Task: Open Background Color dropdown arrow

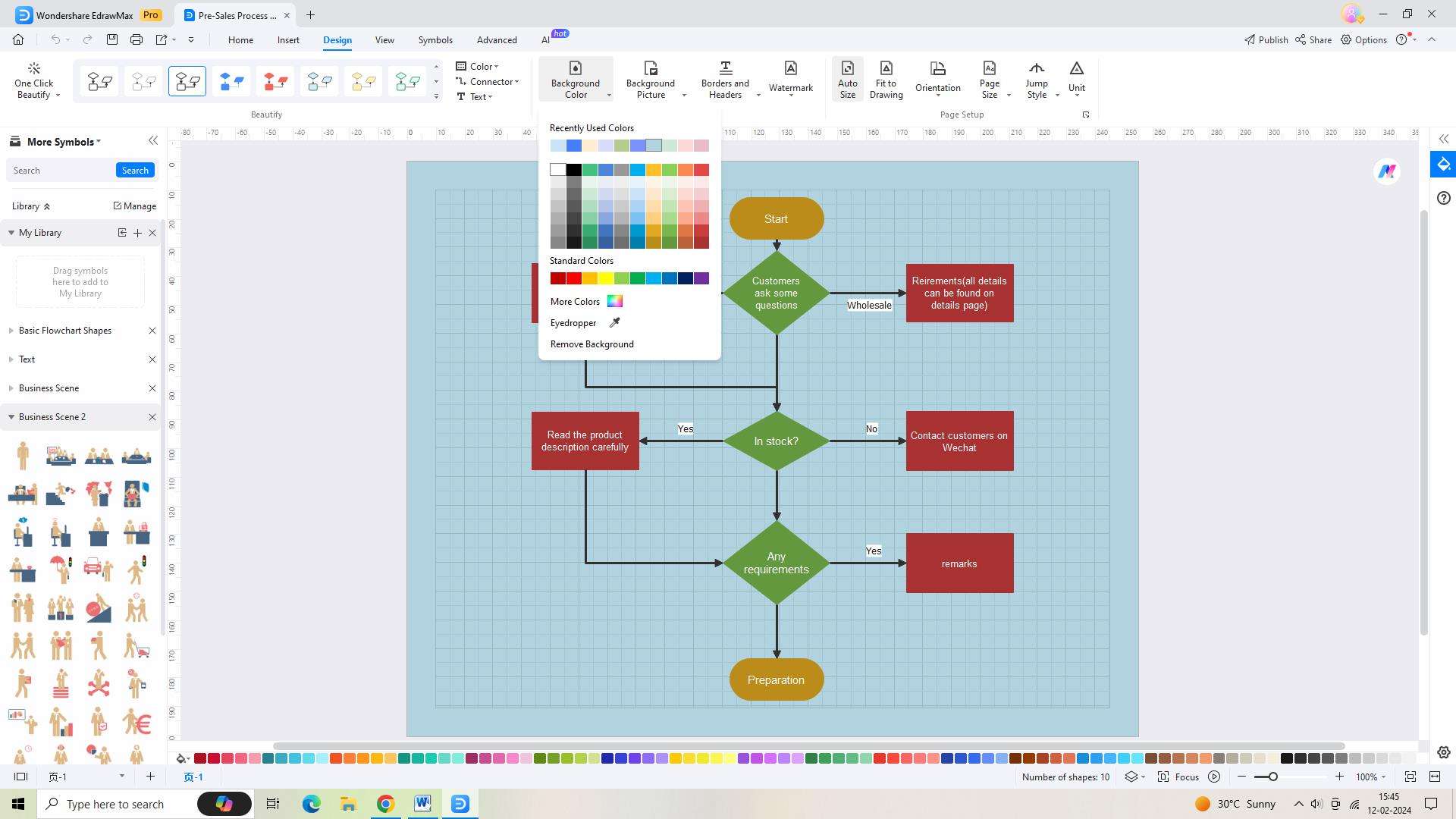Action: [x=609, y=96]
